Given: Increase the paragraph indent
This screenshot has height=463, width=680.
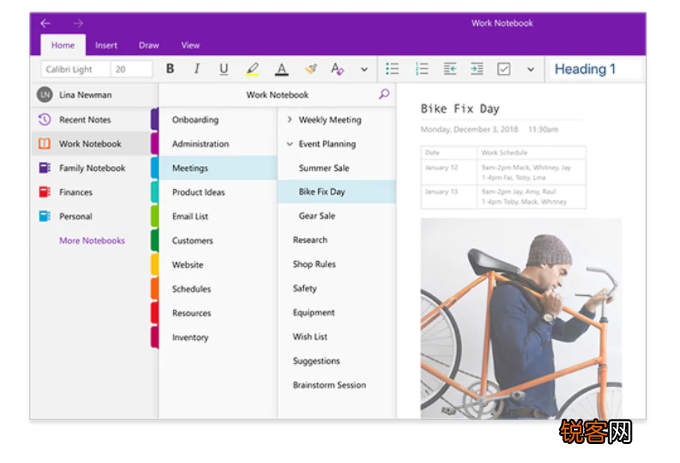Looking at the screenshot, I should coord(477,69).
